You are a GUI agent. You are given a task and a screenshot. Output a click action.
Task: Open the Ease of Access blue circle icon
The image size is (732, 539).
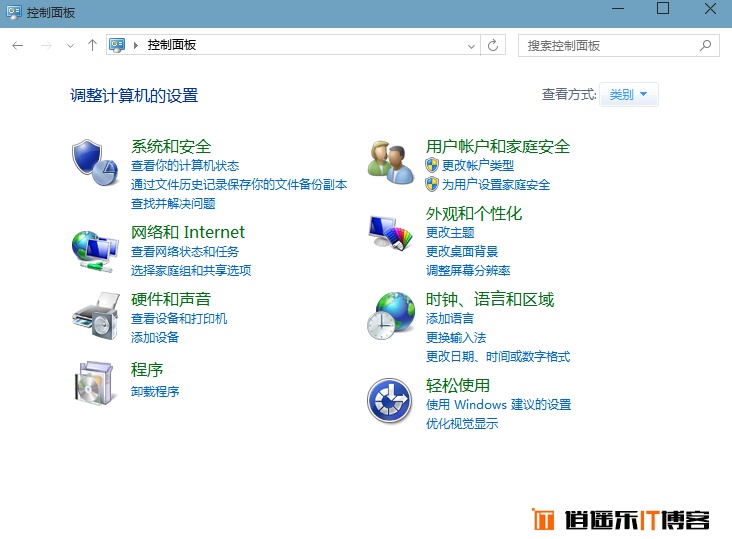pos(389,400)
